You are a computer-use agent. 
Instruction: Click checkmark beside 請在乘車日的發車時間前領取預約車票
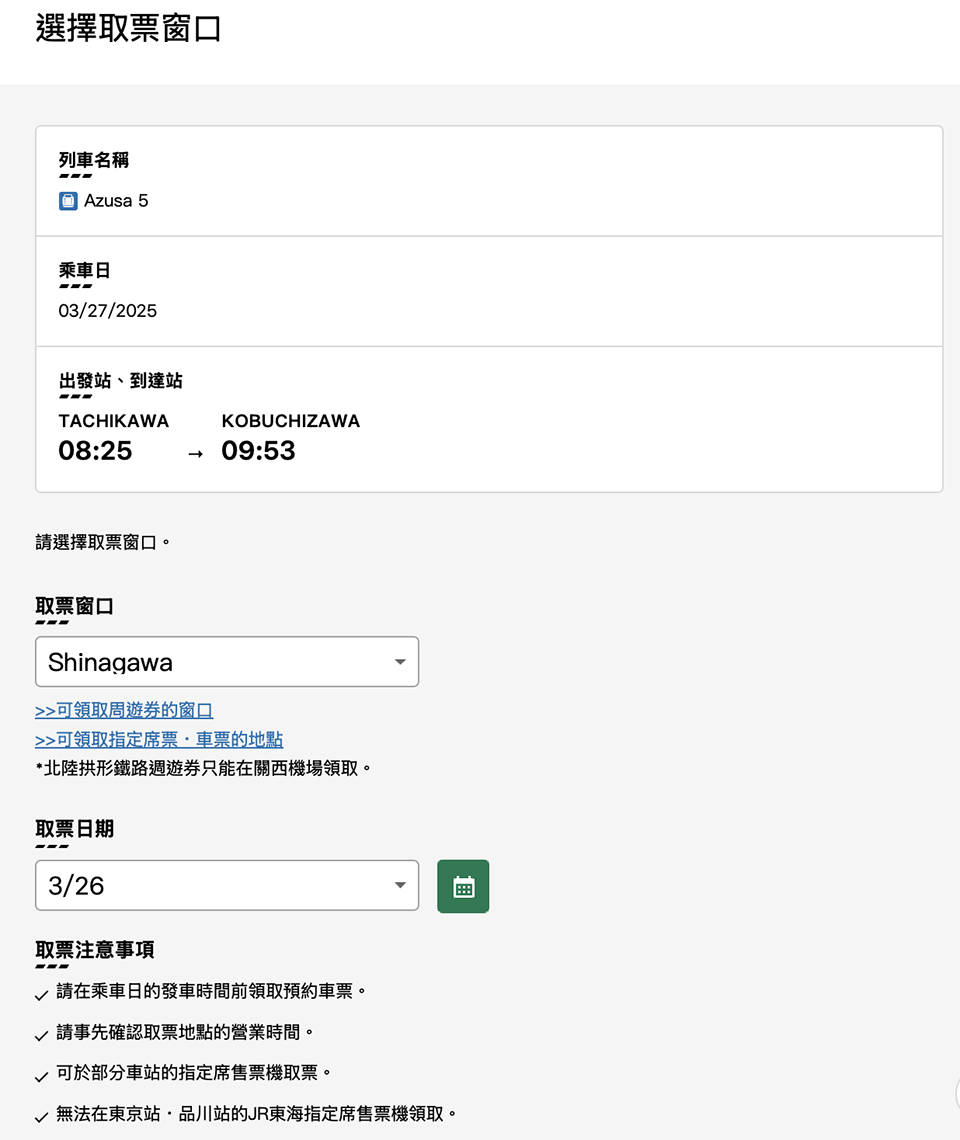[x=41, y=995]
